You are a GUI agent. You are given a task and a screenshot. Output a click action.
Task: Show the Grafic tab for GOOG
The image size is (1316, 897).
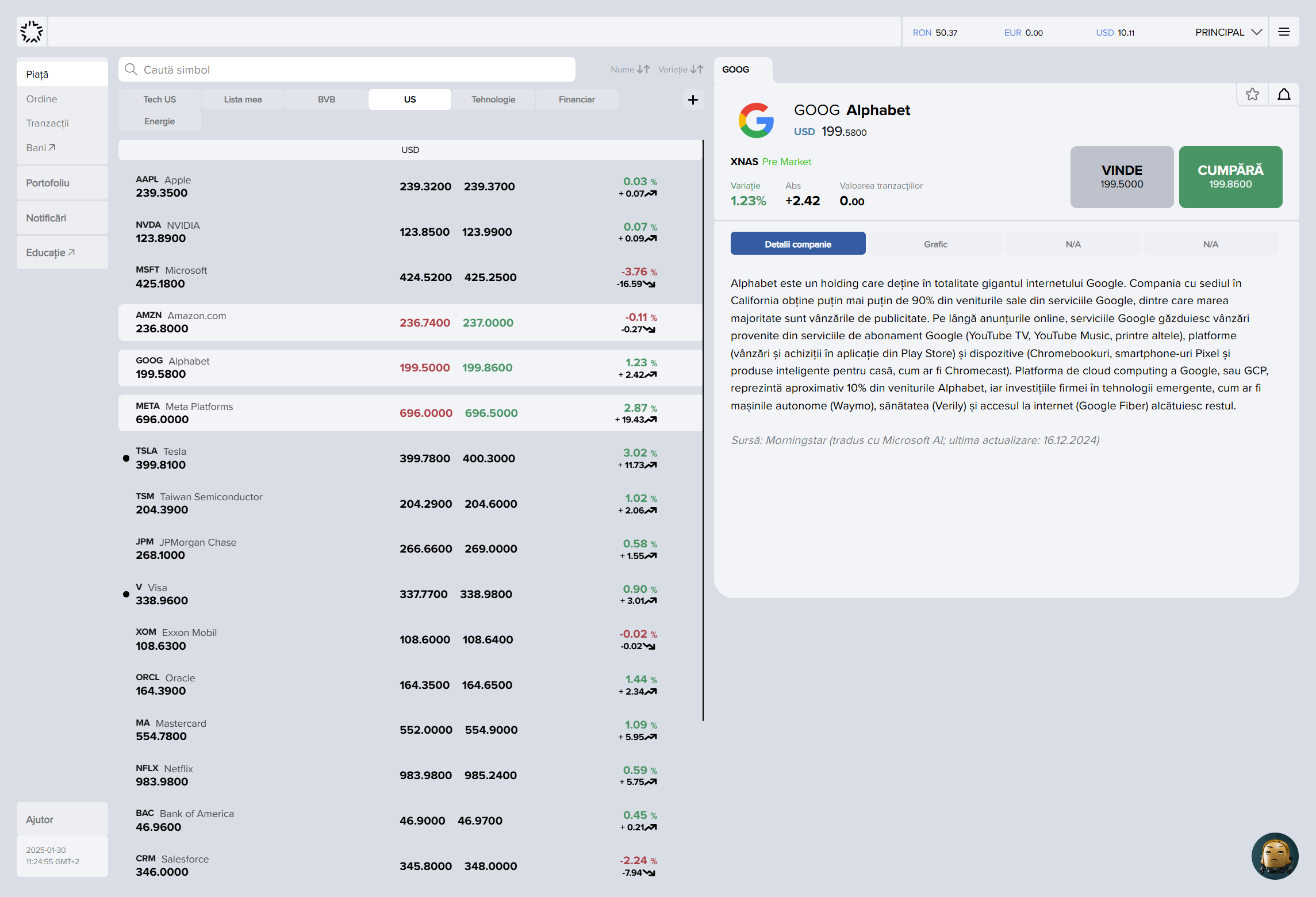tap(935, 244)
